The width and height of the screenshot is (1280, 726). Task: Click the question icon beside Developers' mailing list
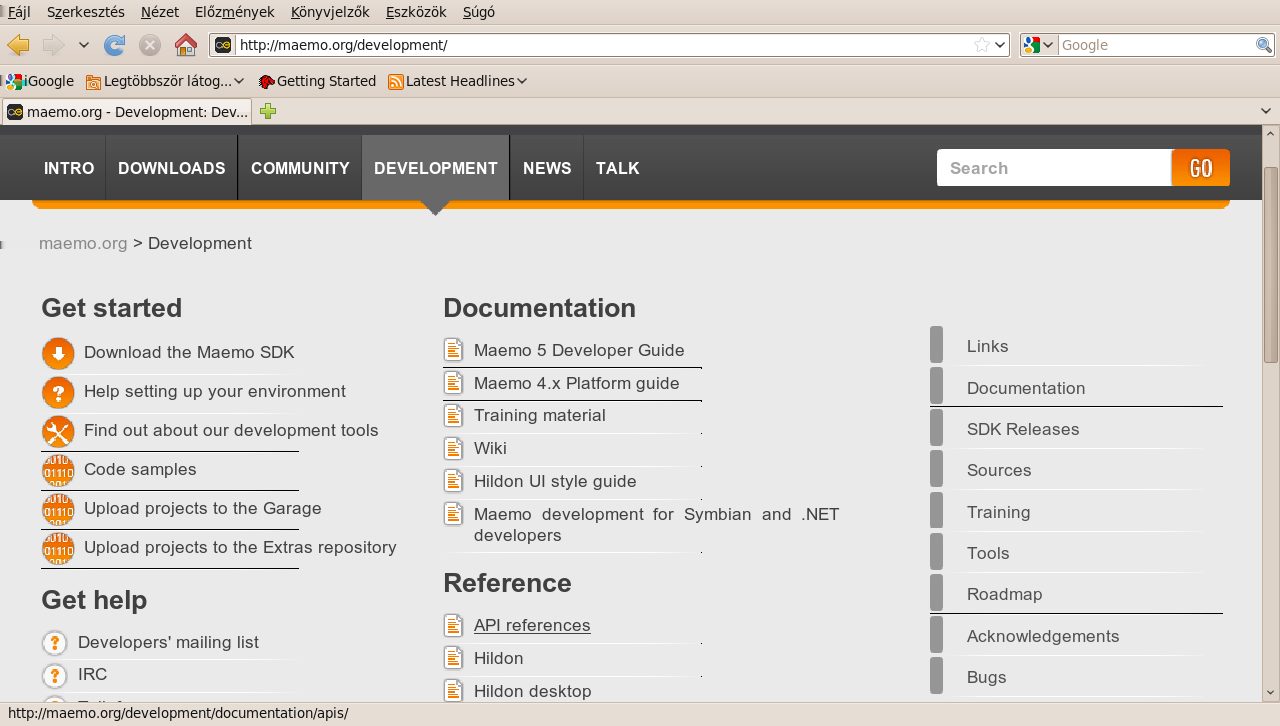55,643
